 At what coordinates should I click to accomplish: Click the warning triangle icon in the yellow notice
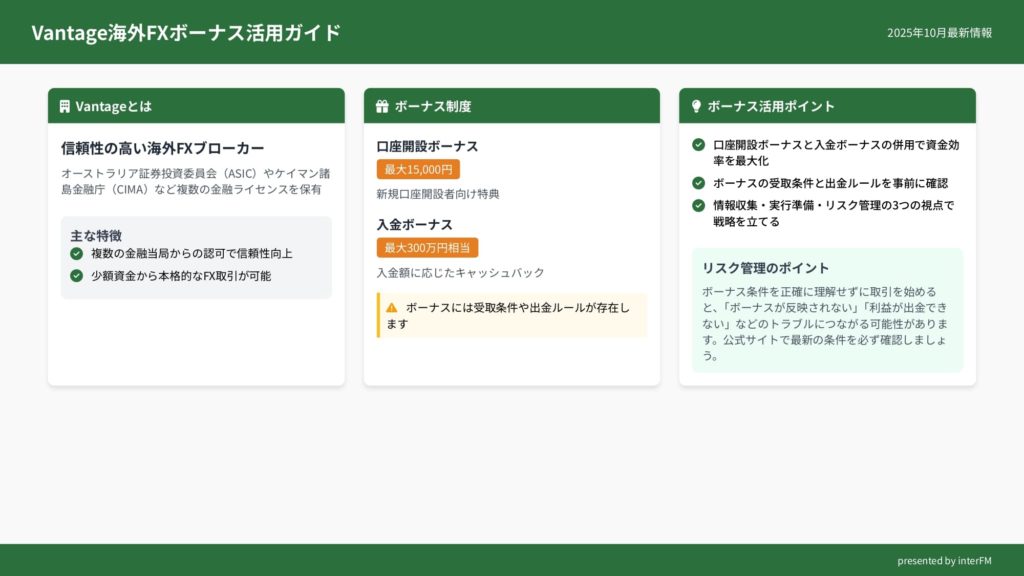click(x=391, y=308)
